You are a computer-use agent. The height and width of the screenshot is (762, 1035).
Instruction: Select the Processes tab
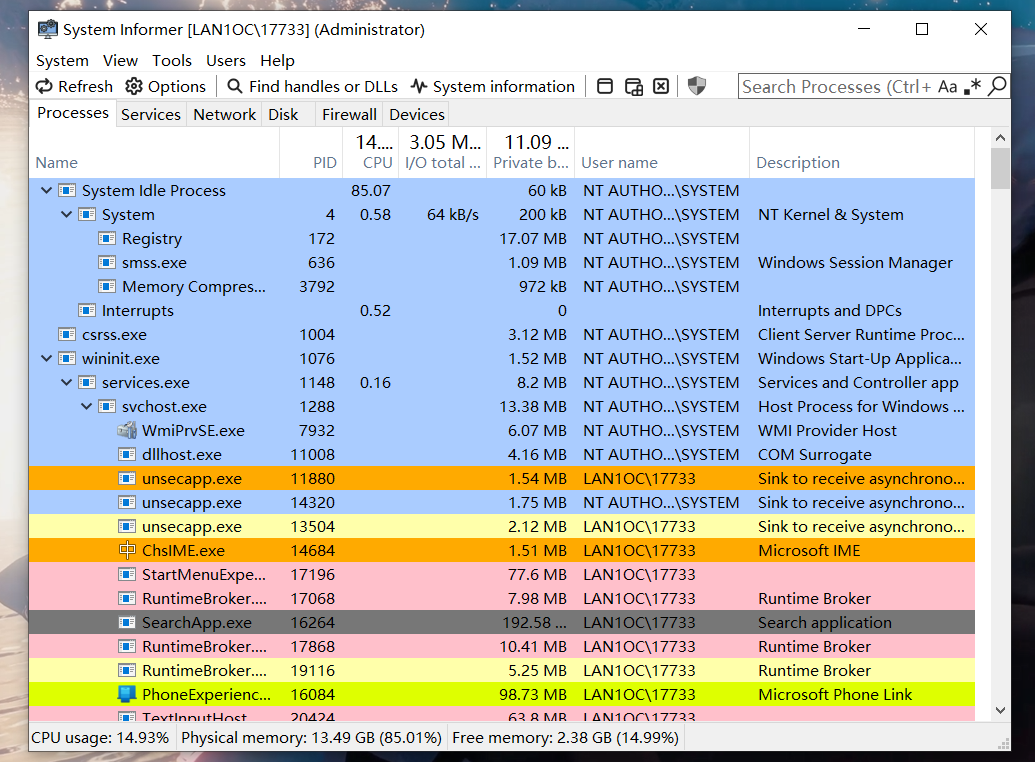[73, 113]
